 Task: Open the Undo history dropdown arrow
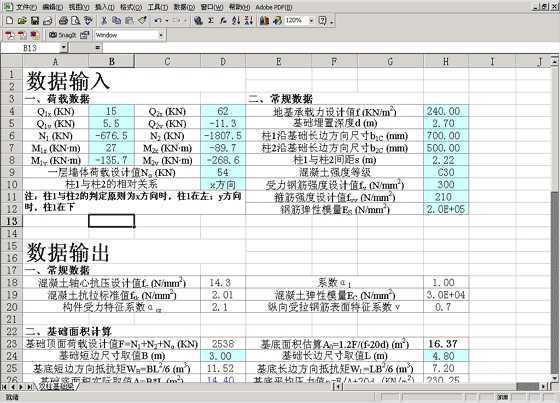[167, 20]
